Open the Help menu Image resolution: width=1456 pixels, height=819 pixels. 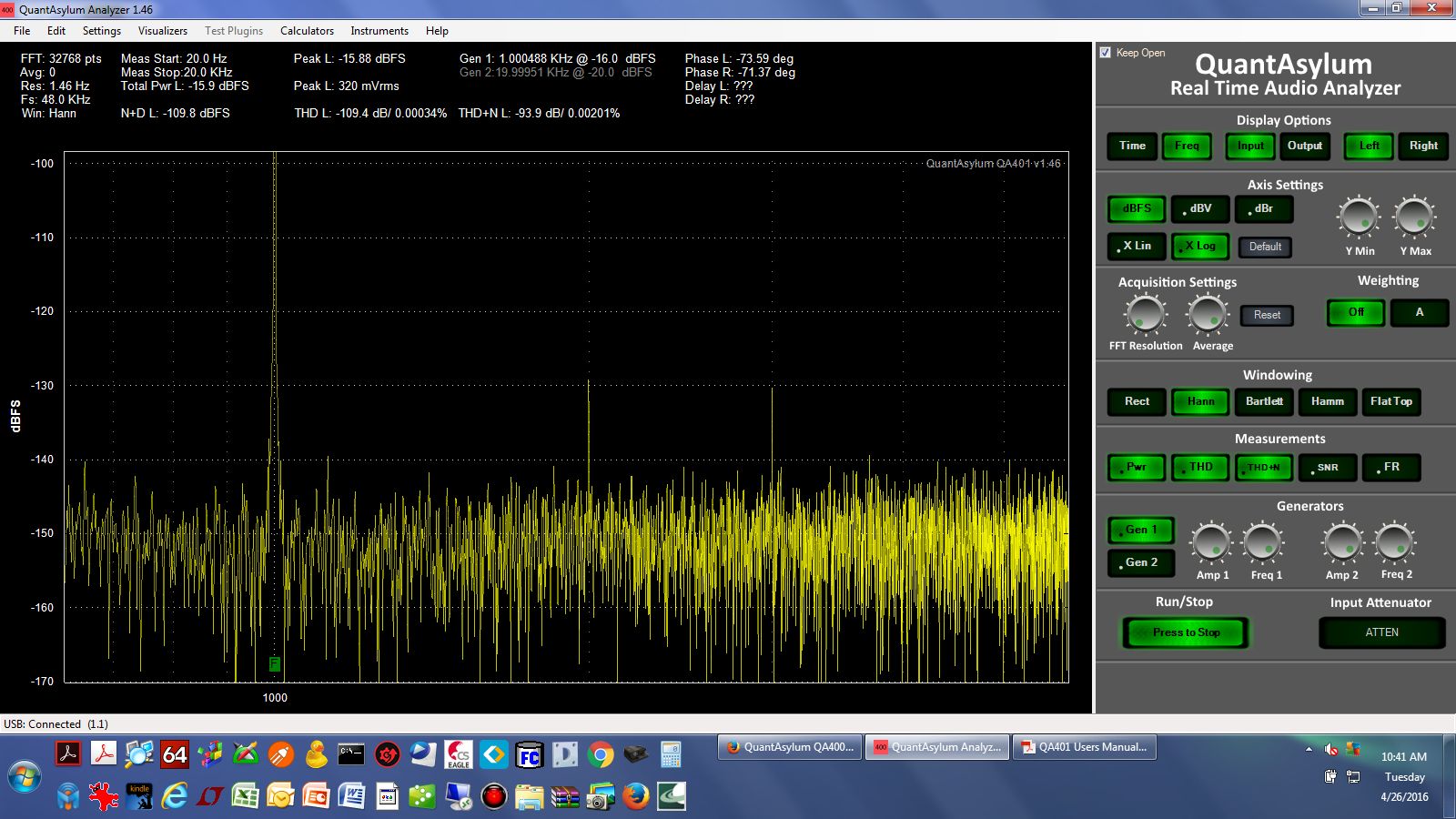click(437, 31)
